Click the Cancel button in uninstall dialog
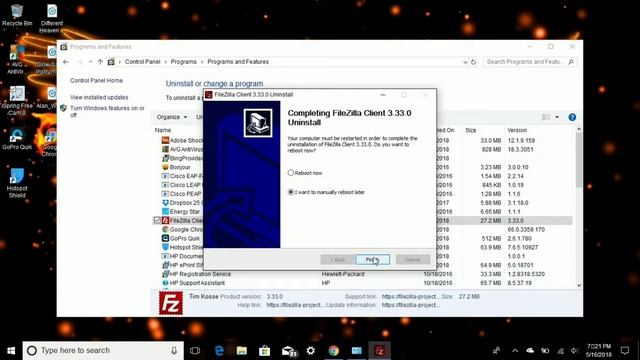The image size is (640, 360). 413,260
